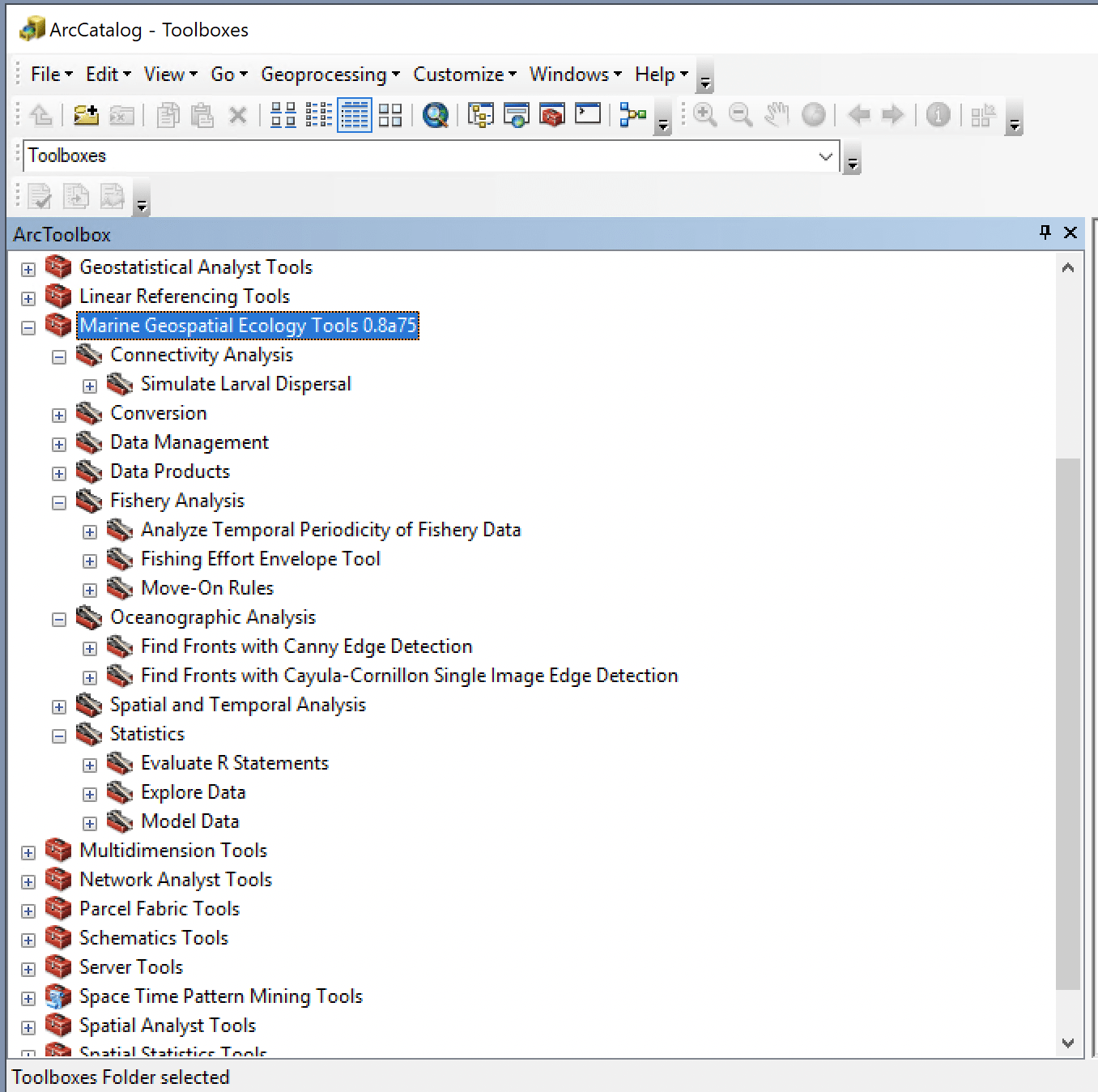Viewport: 1098px width, 1092px height.
Task: Toggle the ArcToolbox window icon
Action: [x=552, y=115]
